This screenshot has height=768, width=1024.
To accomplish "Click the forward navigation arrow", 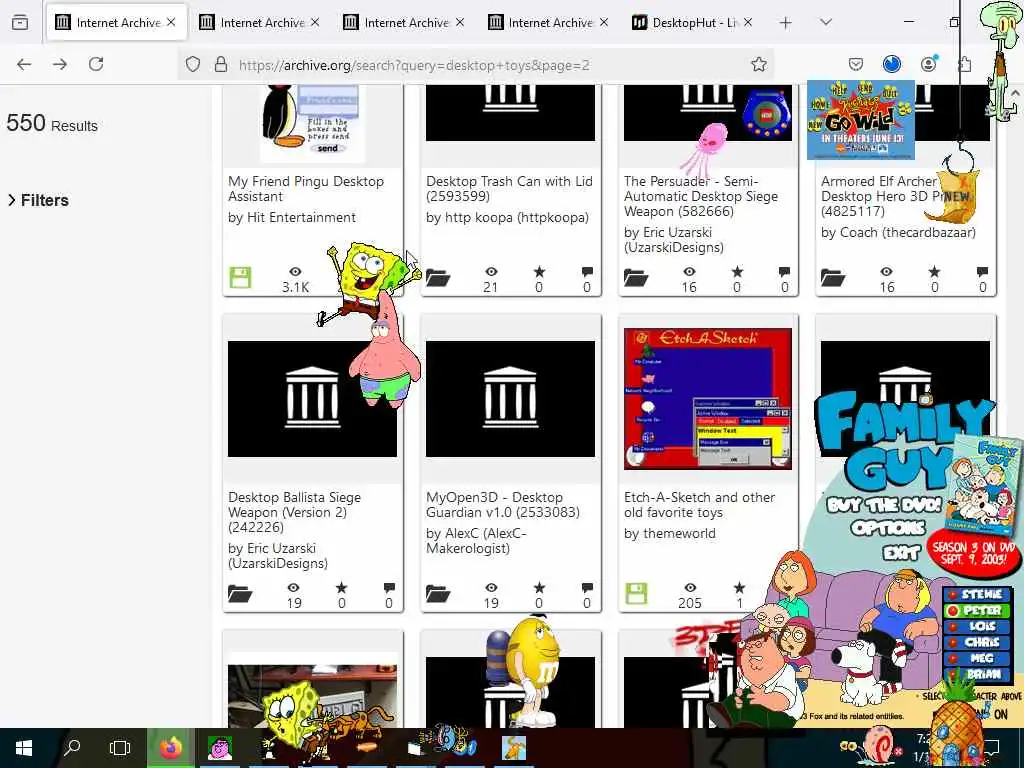I will pos(60,64).
